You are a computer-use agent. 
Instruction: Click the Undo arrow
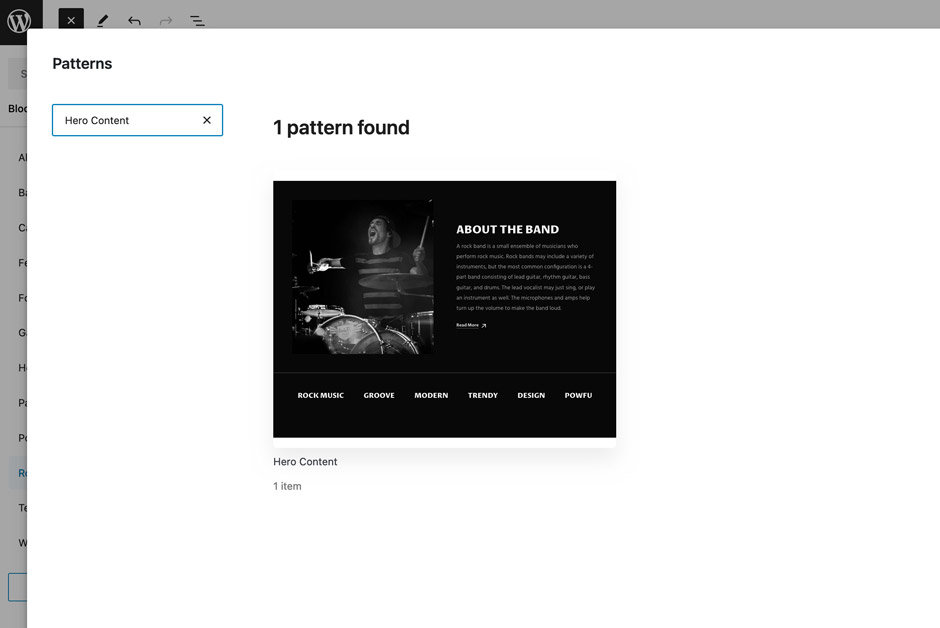(x=134, y=20)
